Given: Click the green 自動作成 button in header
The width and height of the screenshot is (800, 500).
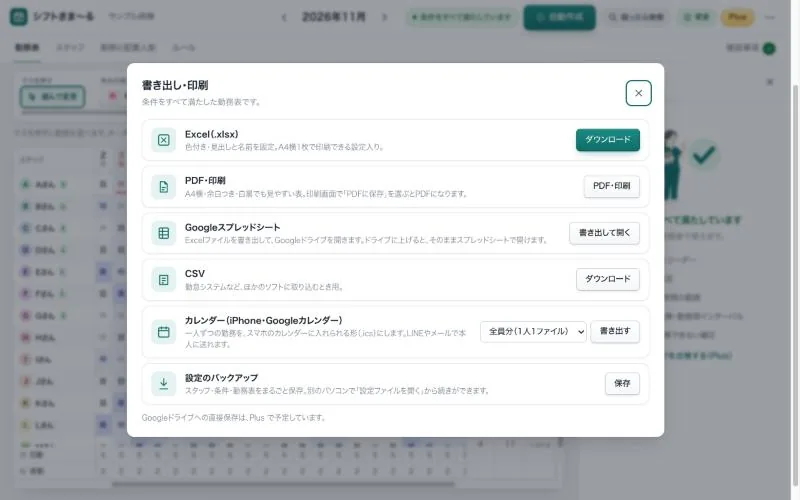Looking at the screenshot, I should (x=559, y=17).
